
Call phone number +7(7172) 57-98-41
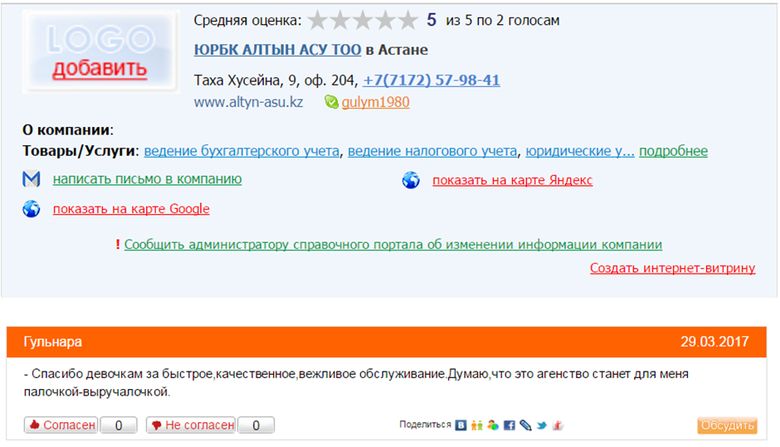point(431,80)
